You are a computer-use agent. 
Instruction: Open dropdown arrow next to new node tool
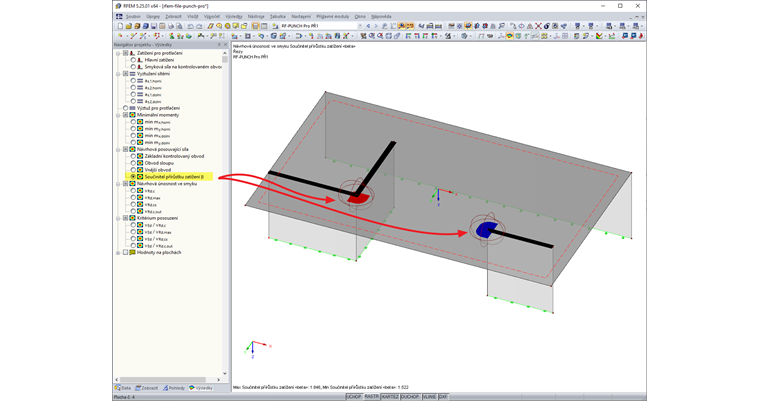[x=126, y=36]
